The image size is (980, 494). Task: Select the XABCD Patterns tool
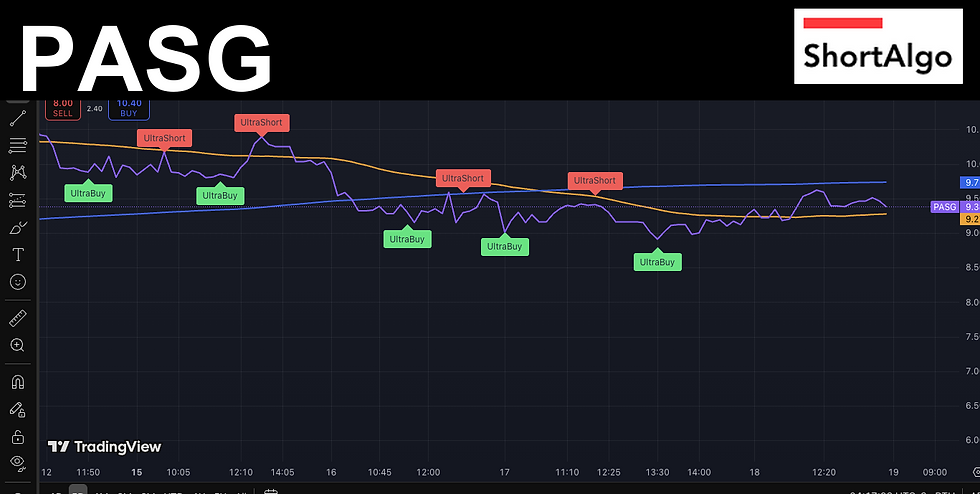[x=18, y=173]
